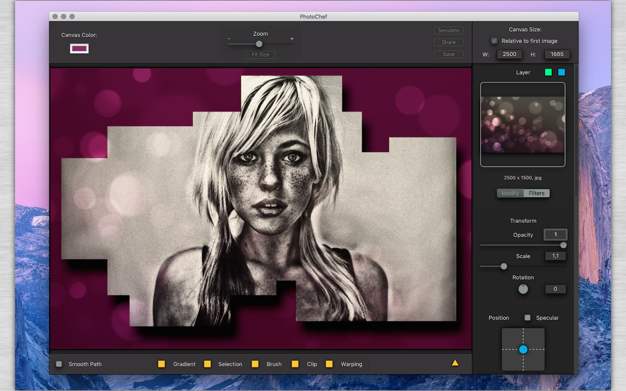Click the Zoom slider handle
626x391 pixels.
(259, 44)
